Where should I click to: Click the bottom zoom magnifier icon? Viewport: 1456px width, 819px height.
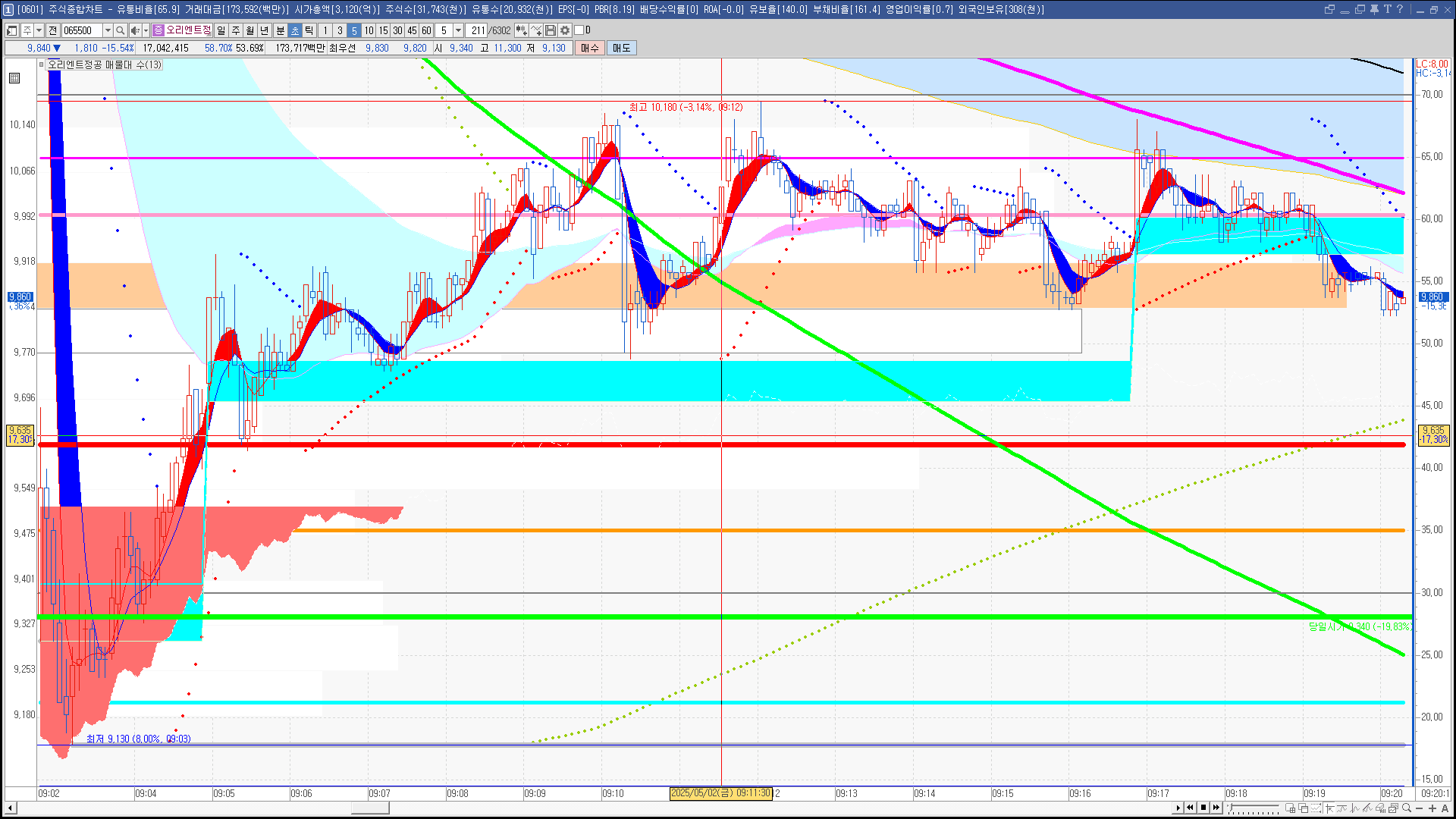click(x=1407, y=808)
